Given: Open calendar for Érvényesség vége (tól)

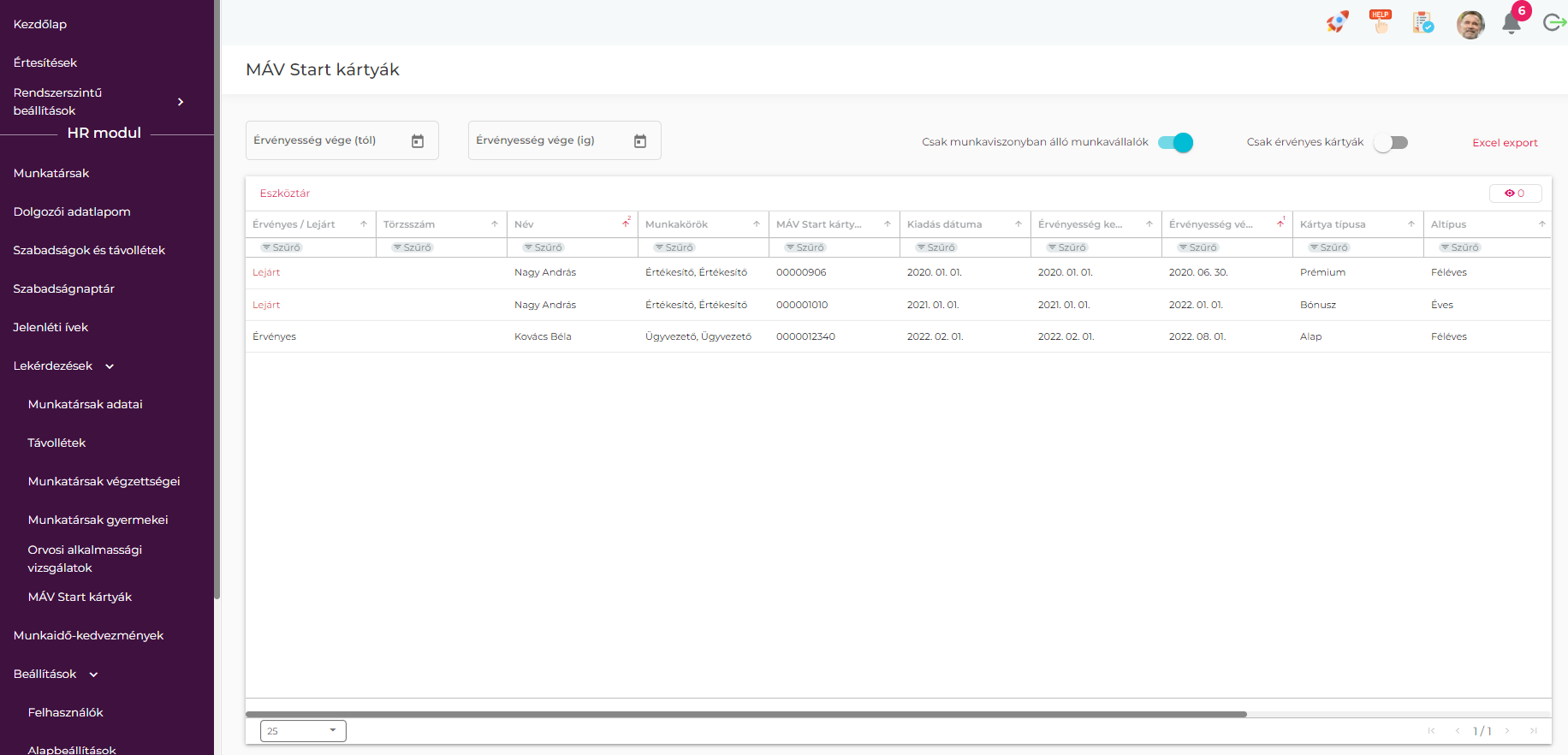Looking at the screenshot, I should [x=418, y=141].
